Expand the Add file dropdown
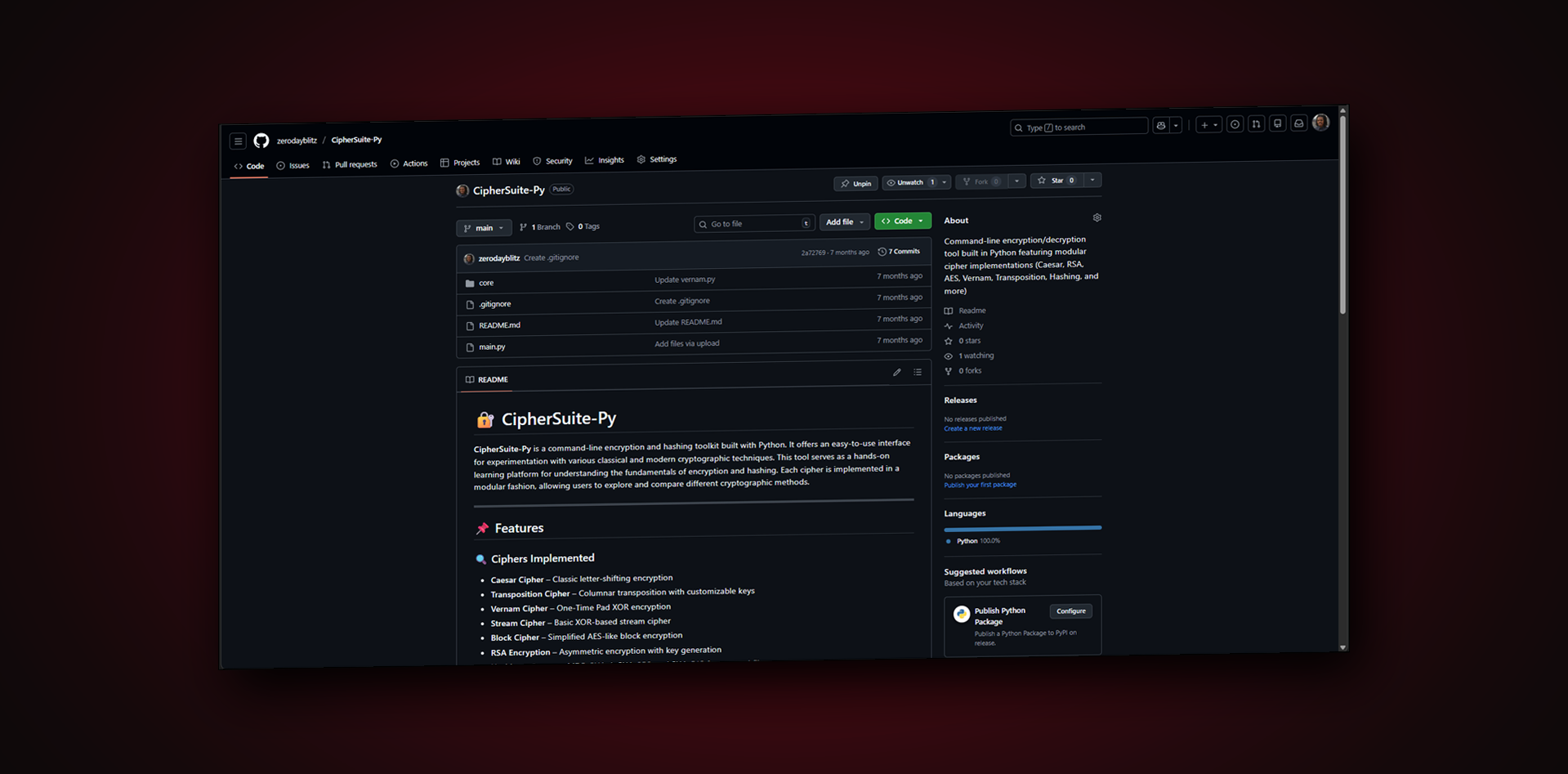This screenshot has width=1568, height=774. (844, 221)
